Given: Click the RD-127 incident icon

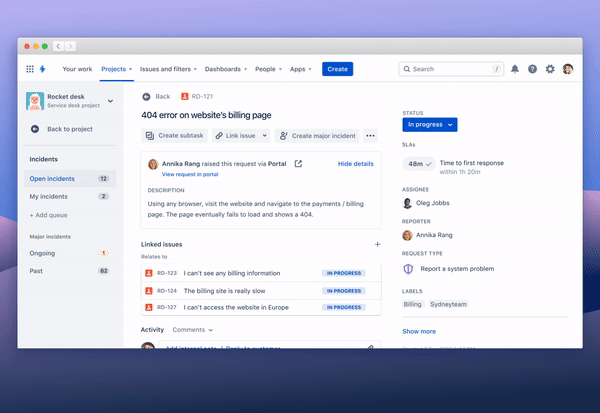Looking at the screenshot, I should click(149, 307).
